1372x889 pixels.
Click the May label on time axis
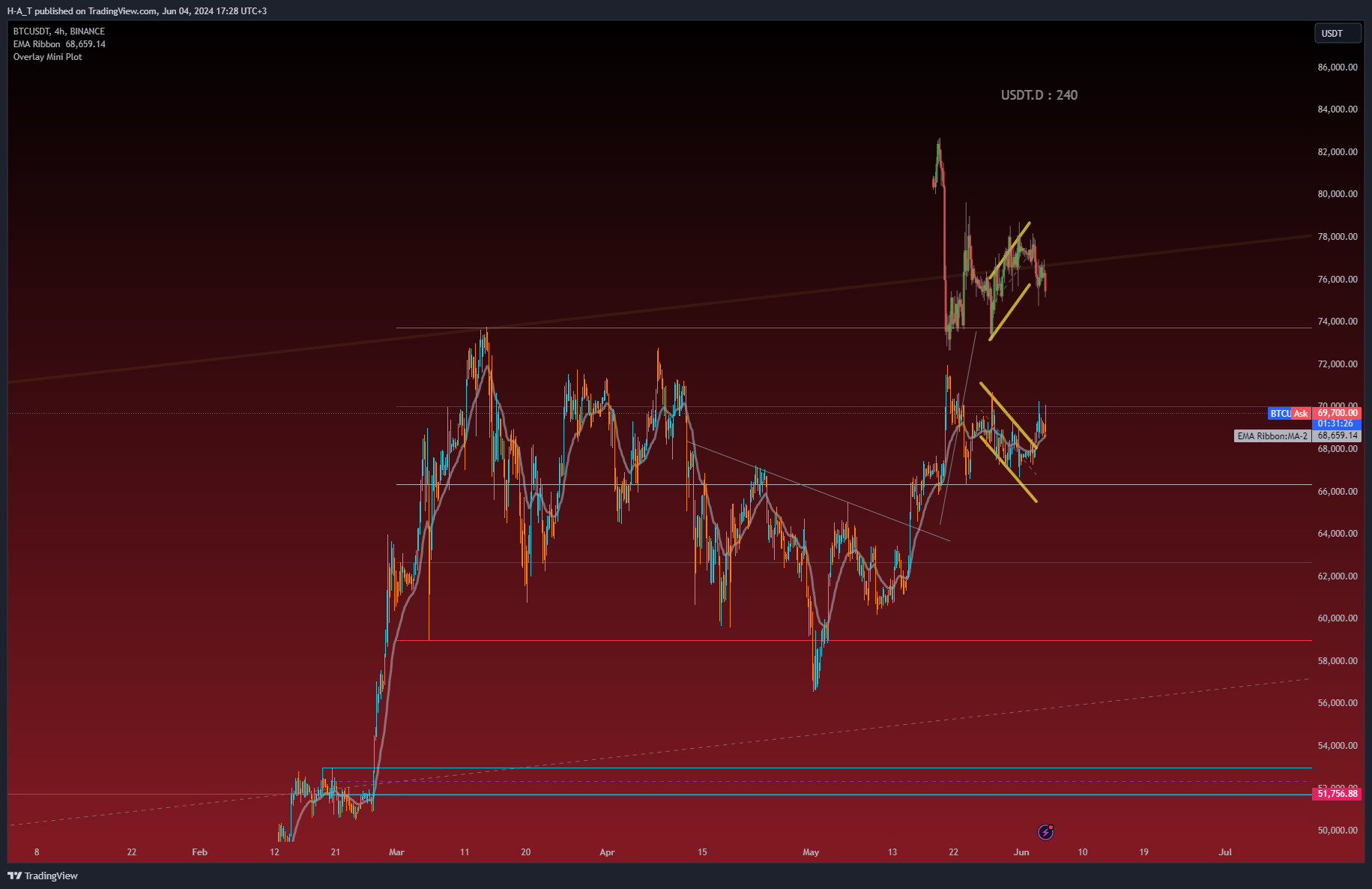coord(811,852)
